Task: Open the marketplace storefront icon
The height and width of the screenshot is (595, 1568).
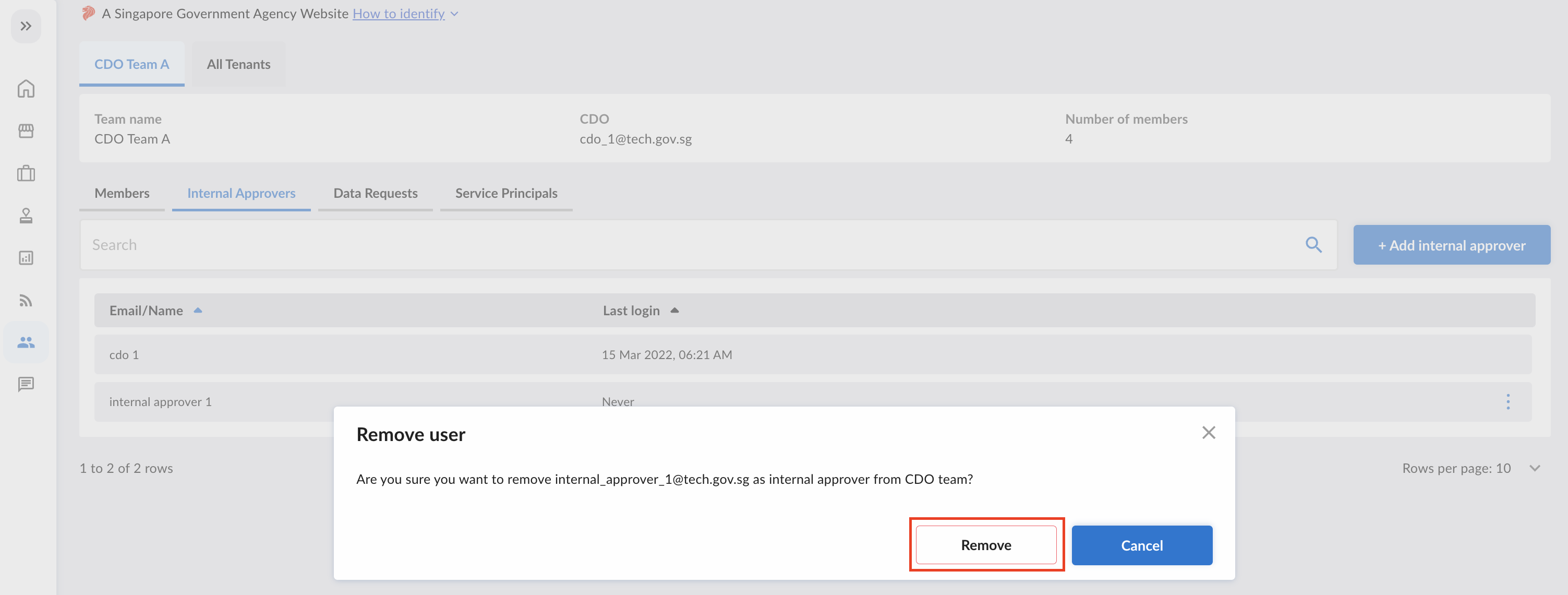Action: click(26, 131)
